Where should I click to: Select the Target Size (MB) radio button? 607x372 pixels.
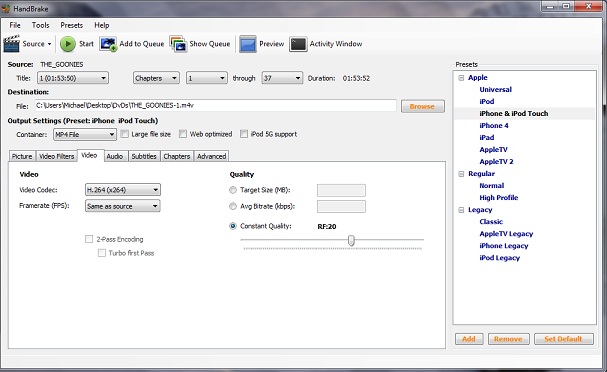[233, 190]
